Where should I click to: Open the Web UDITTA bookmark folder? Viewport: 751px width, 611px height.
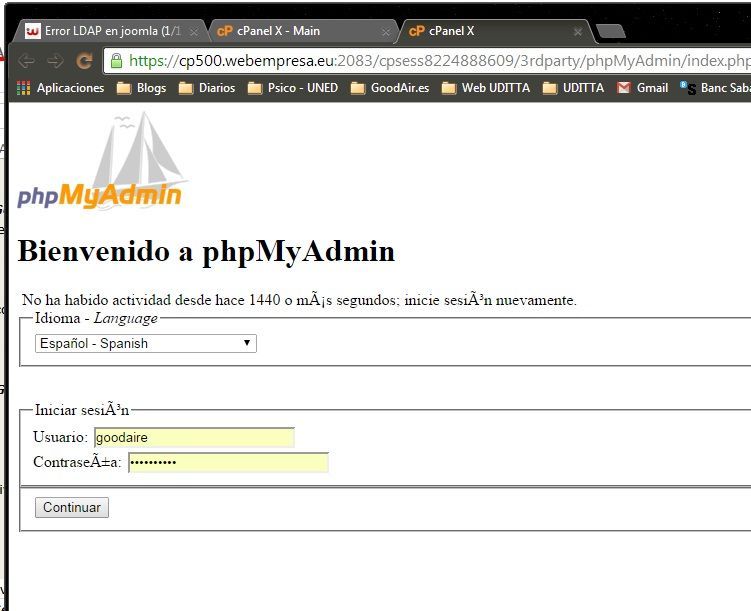(486, 88)
